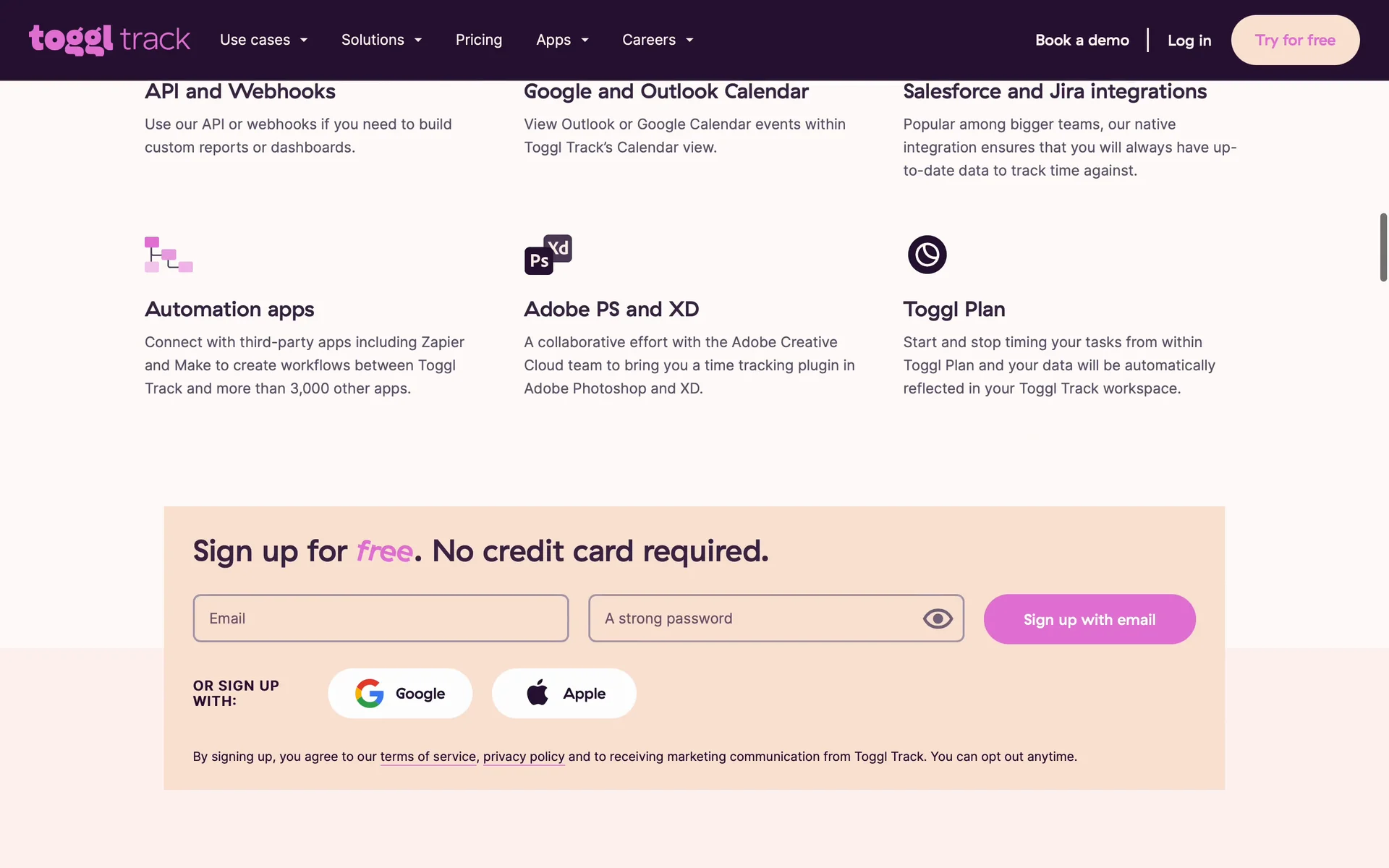Click the Automation apps workflow icon
The width and height of the screenshot is (1389, 868).
(x=169, y=255)
